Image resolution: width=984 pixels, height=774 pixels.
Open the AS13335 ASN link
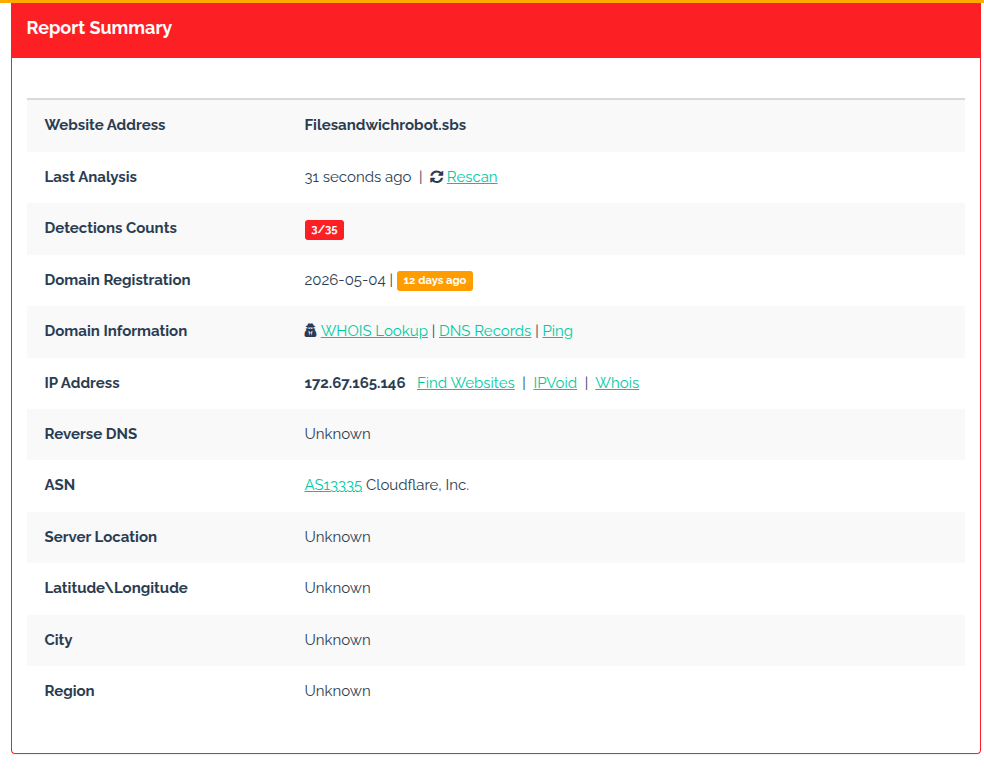click(x=333, y=485)
